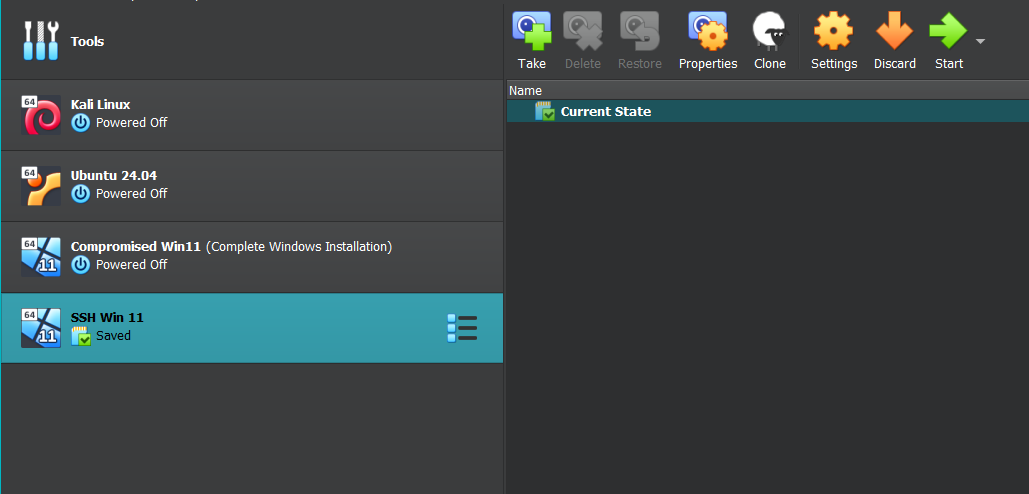
Task: Click the SSH Win 11 OS icon
Action: pos(41,327)
